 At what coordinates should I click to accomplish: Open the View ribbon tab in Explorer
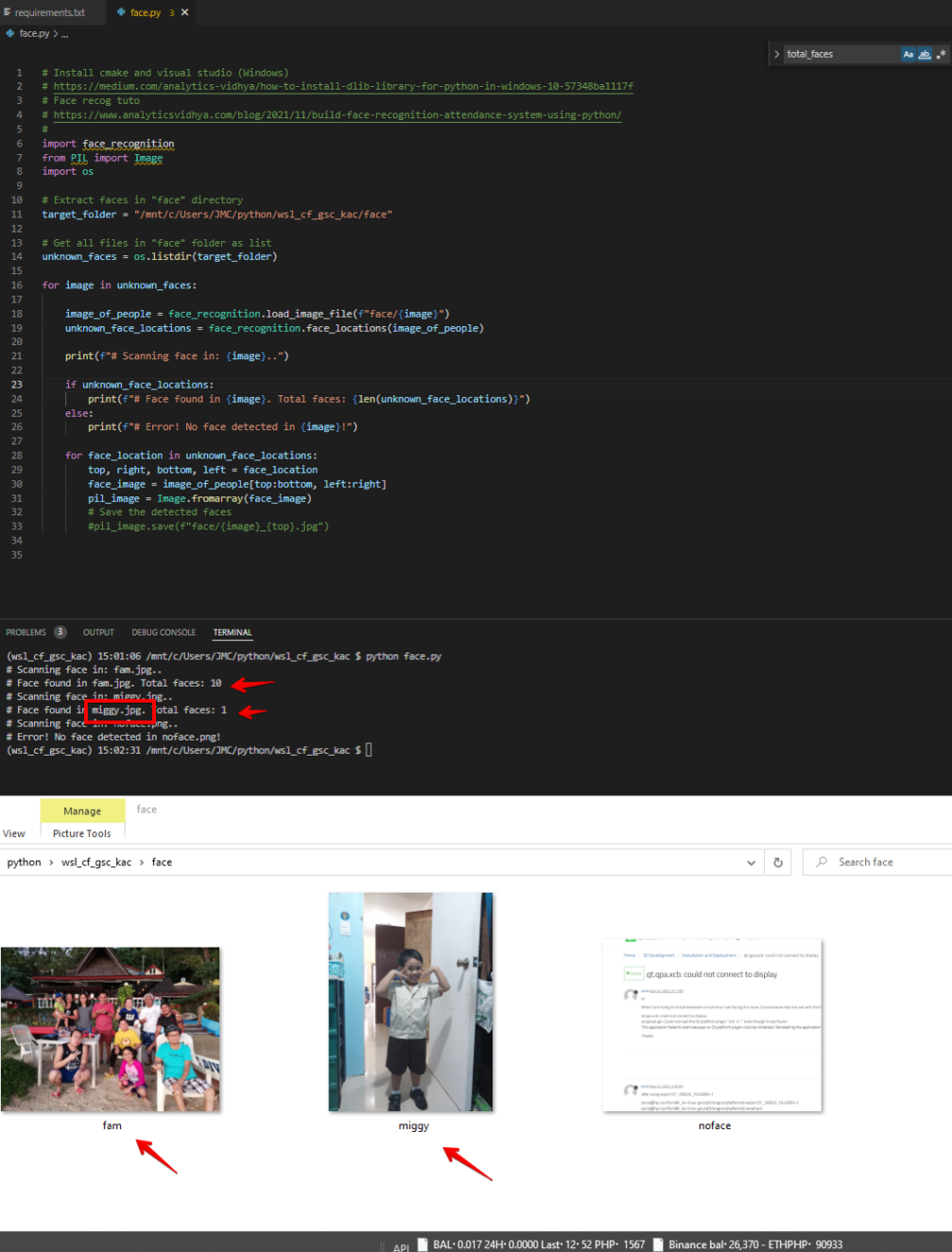click(14, 834)
